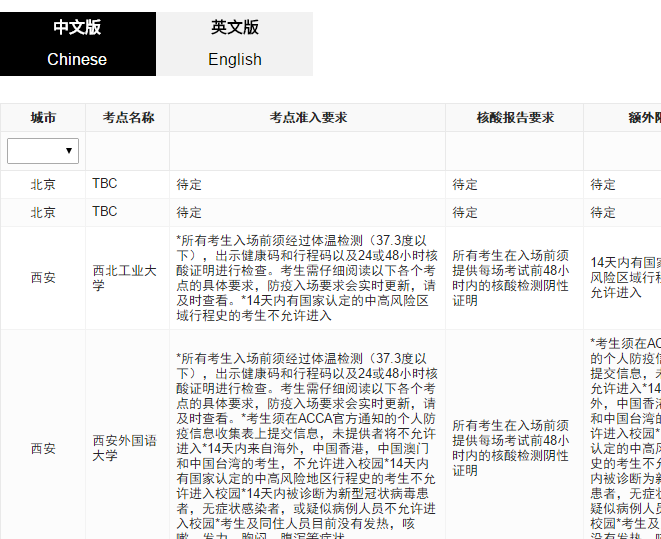Open the 城市 filter dropdown

(43, 151)
